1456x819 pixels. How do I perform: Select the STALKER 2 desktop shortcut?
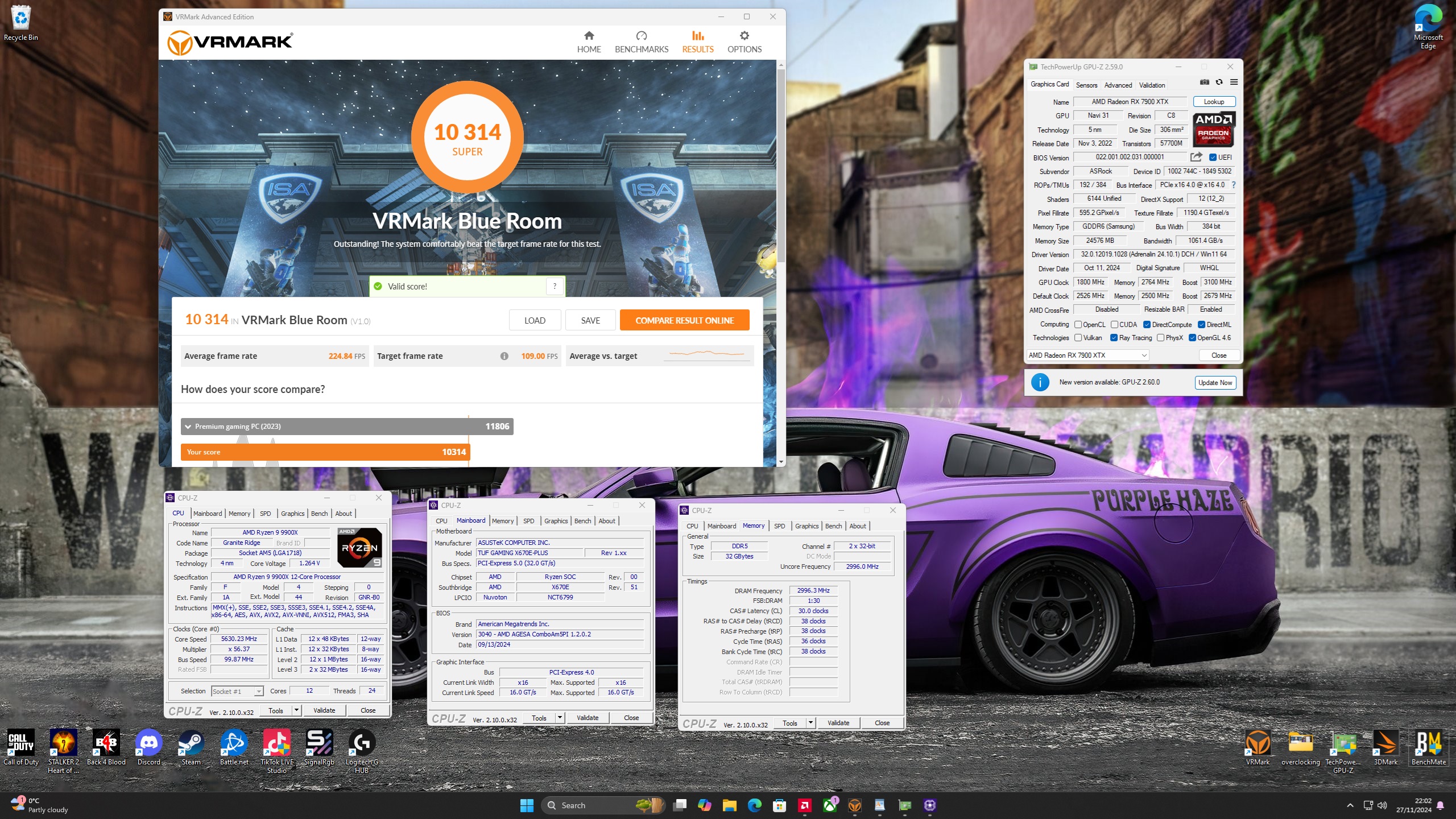point(63,751)
